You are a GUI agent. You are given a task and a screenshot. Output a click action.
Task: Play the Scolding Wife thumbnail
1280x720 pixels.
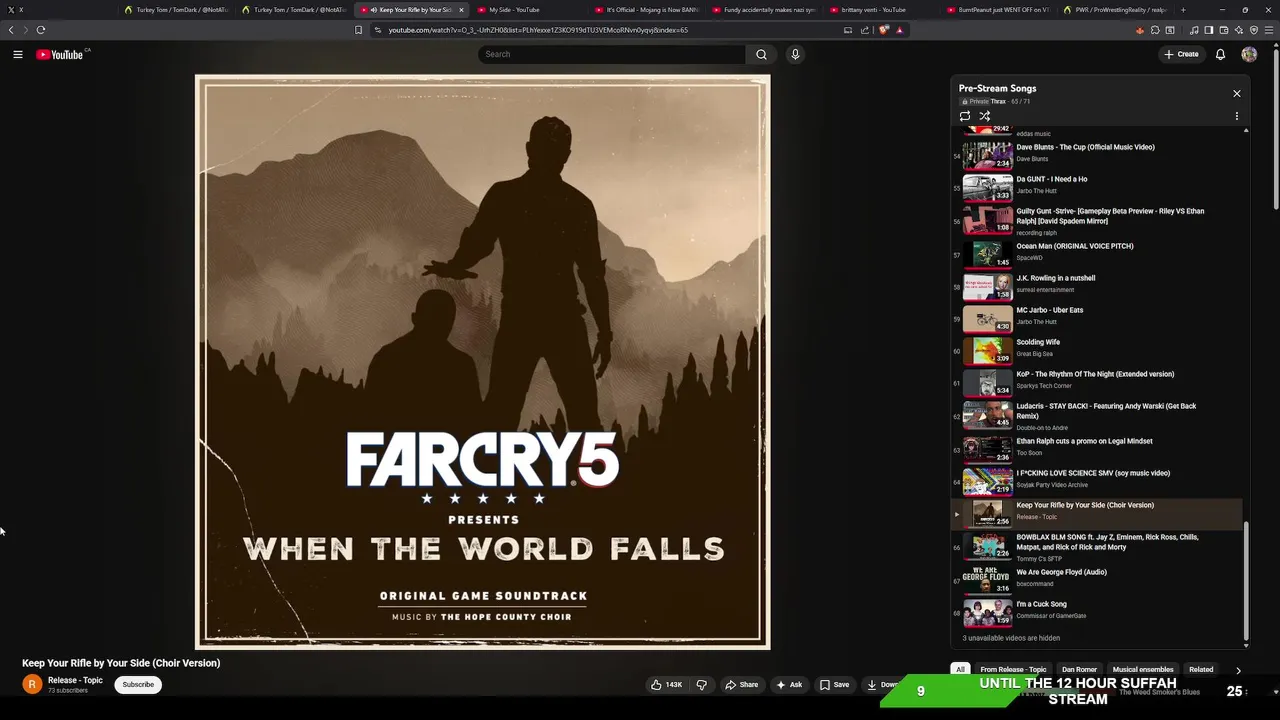[987, 349]
